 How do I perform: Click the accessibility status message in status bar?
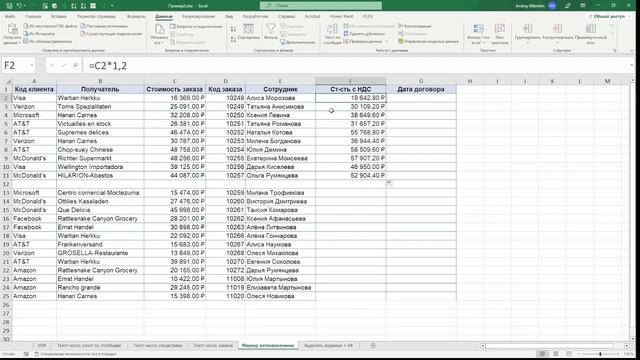click(76, 354)
